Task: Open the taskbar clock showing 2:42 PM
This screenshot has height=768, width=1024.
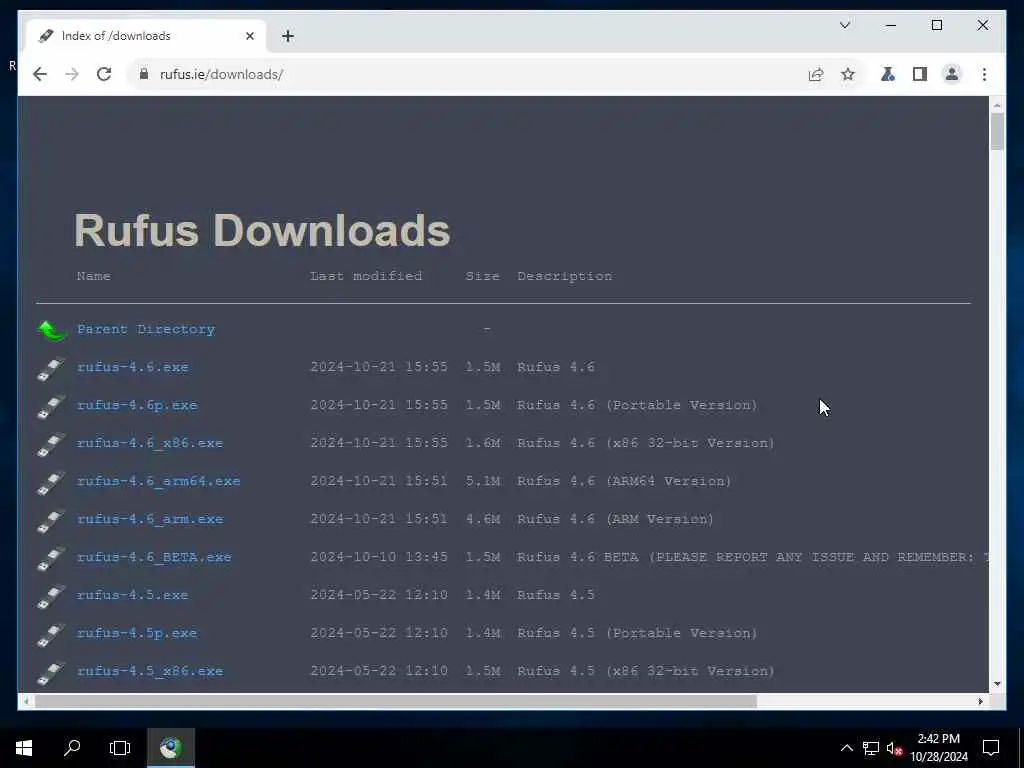Action: [x=938, y=748]
